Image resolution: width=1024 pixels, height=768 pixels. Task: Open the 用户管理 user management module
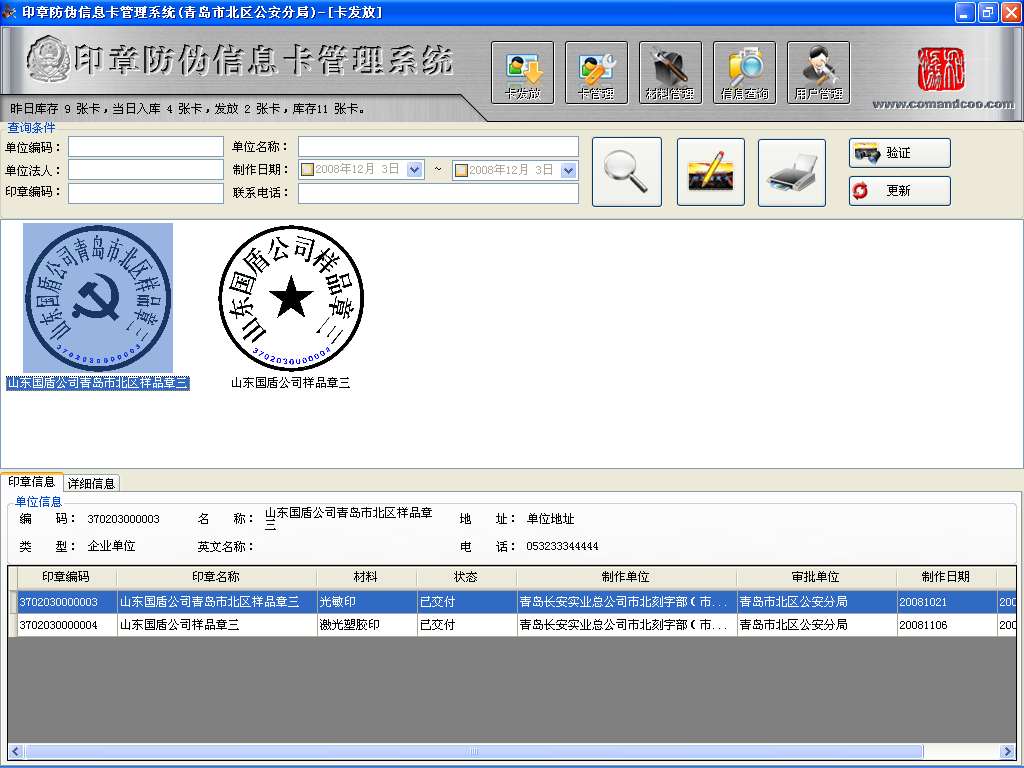[x=818, y=72]
